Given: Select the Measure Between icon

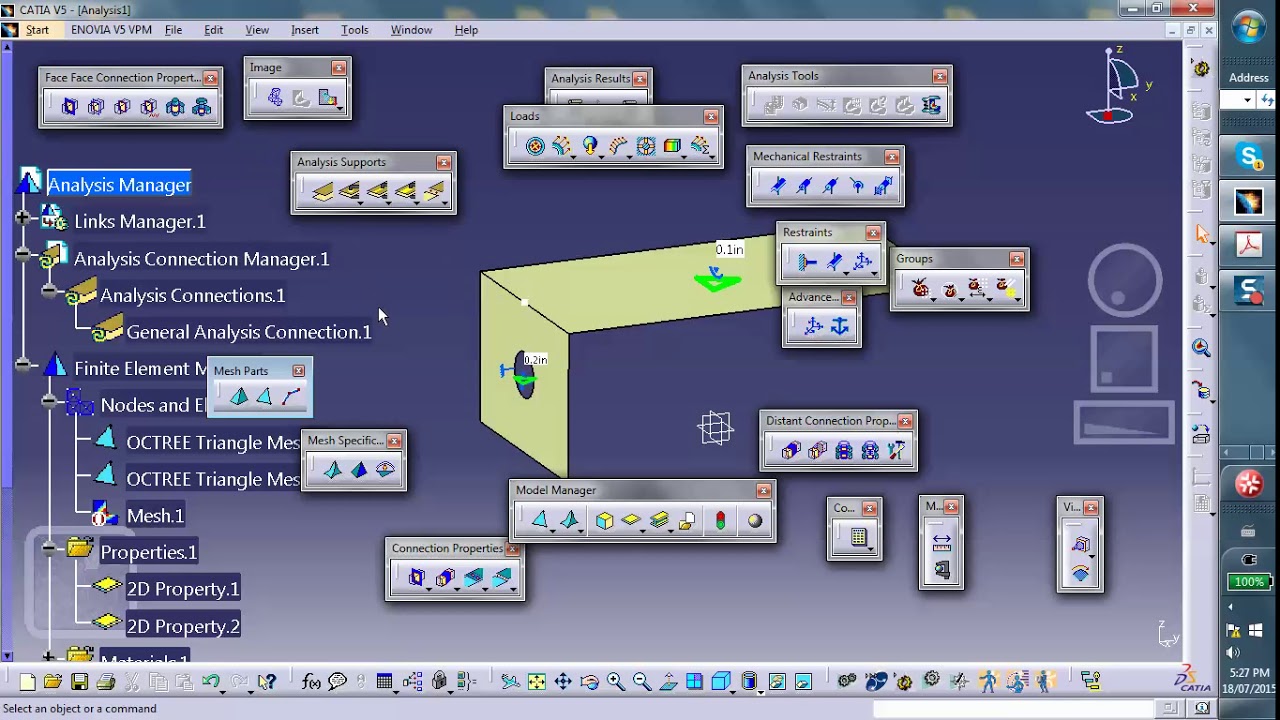Looking at the screenshot, I should click(x=941, y=542).
